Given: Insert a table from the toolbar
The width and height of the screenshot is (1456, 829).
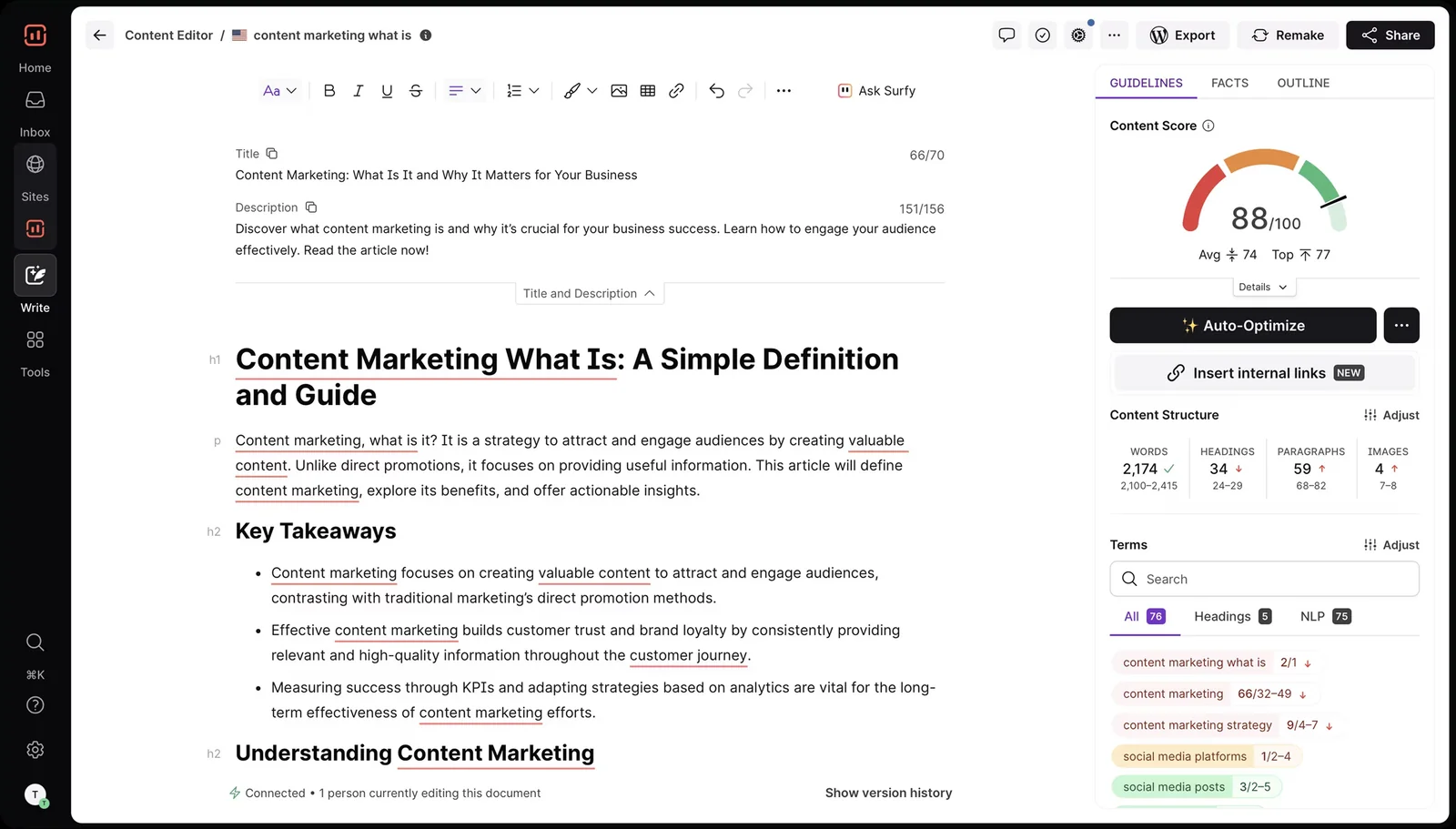Looking at the screenshot, I should click(x=647, y=90).
